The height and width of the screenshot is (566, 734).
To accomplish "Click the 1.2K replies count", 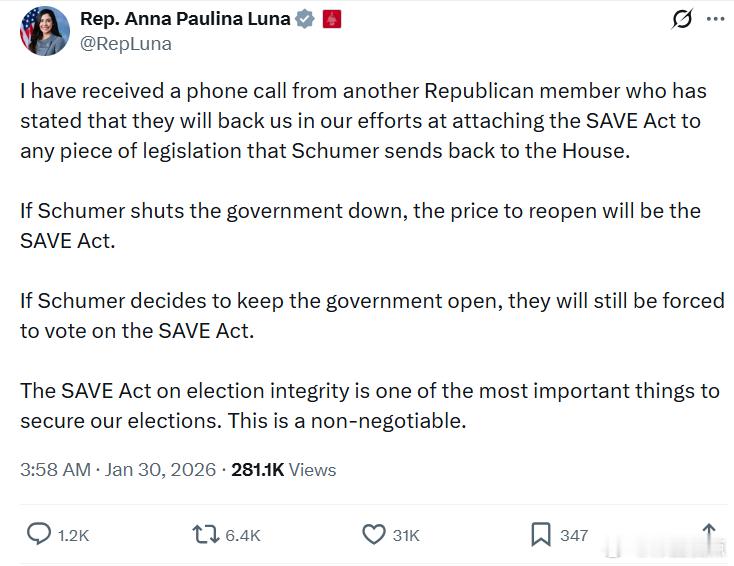I will point(73,536).
